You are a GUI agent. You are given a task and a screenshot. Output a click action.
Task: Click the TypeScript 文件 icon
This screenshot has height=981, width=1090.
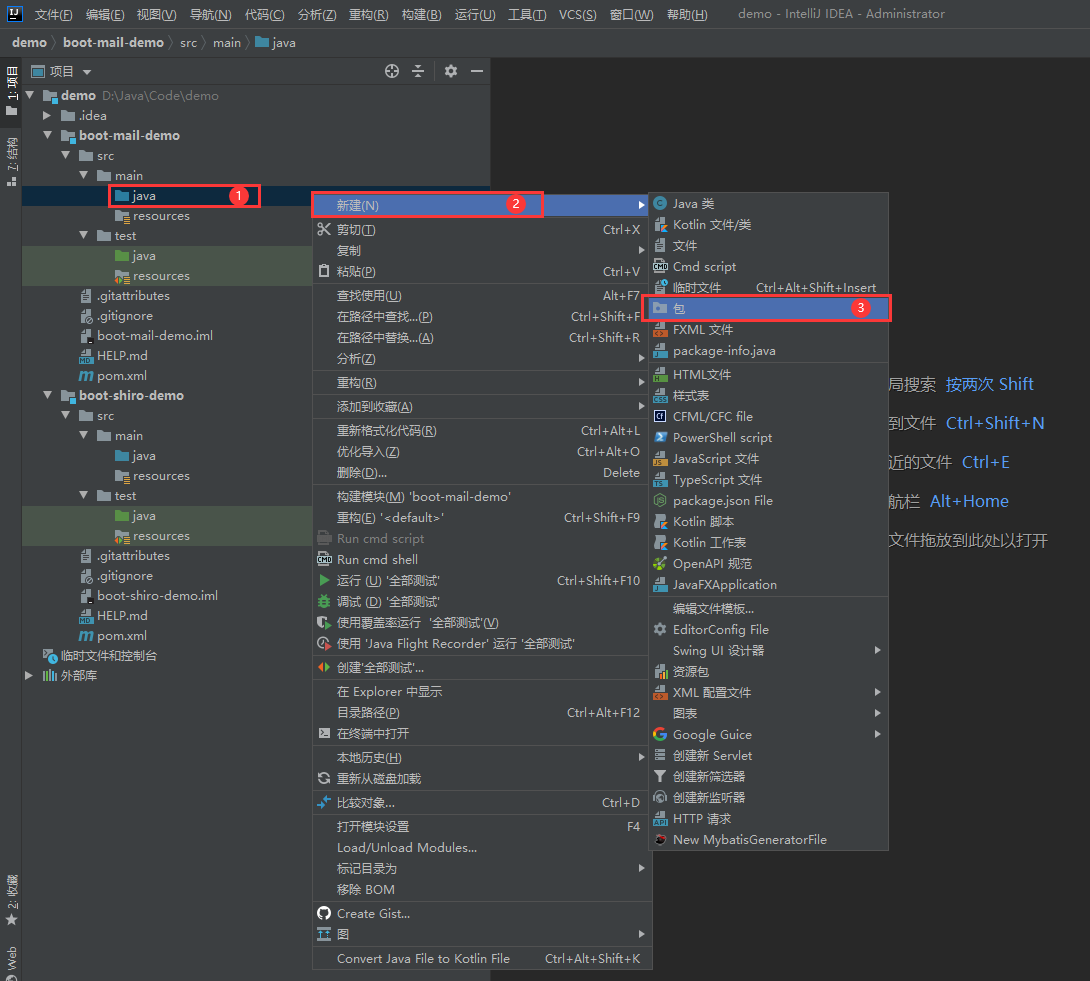[x=660, y=480]
